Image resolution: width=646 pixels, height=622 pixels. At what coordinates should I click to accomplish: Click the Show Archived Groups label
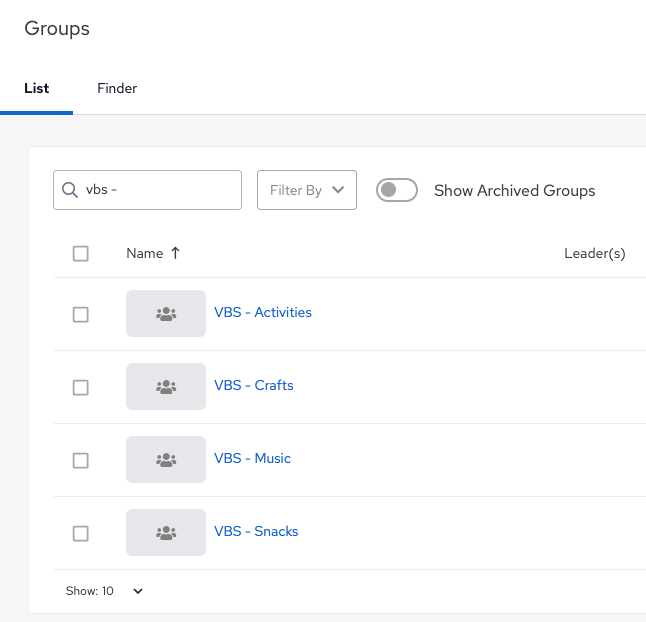pos(515,190)
